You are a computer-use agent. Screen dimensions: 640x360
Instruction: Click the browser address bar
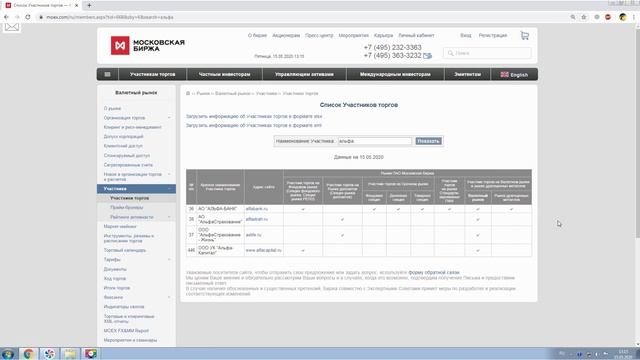(x=302, y=17)
